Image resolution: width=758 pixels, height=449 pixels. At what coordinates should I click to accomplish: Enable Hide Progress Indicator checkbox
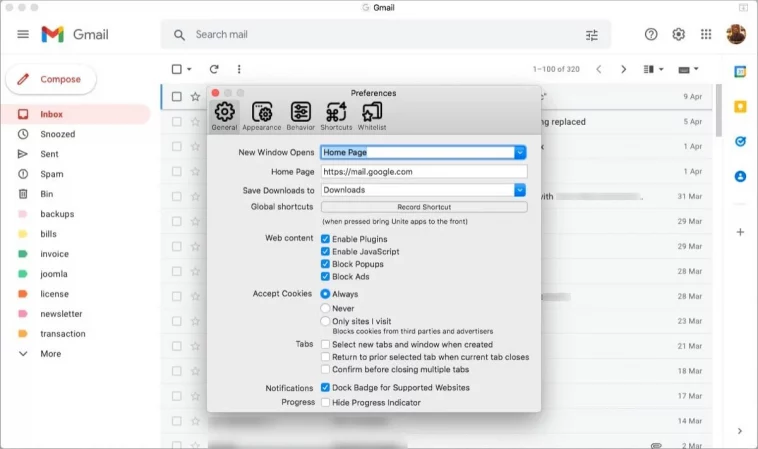pos(325,402)
